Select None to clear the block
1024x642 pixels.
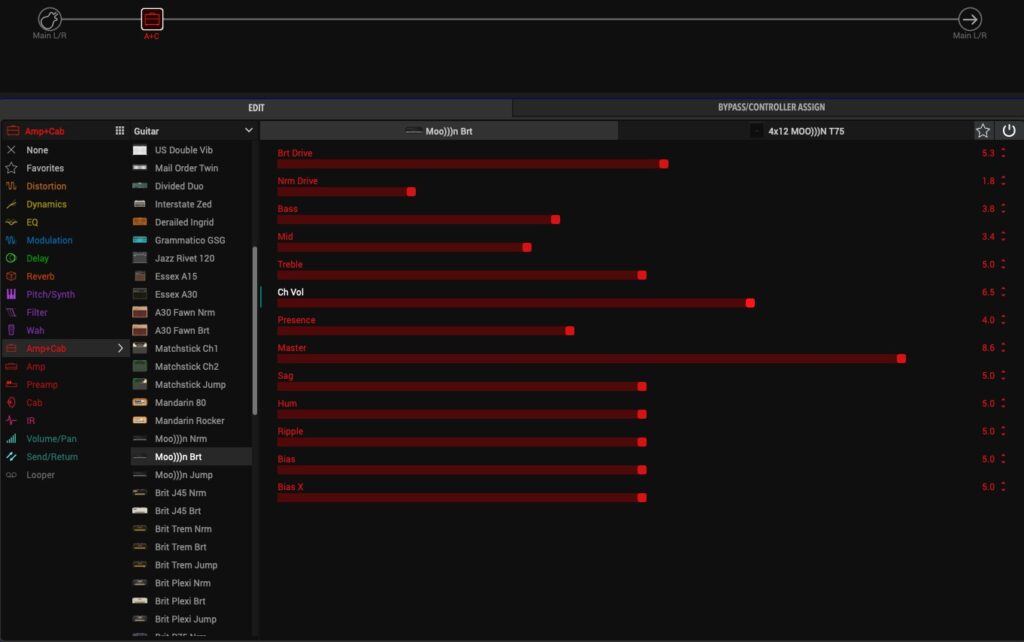tap(37, 150)
